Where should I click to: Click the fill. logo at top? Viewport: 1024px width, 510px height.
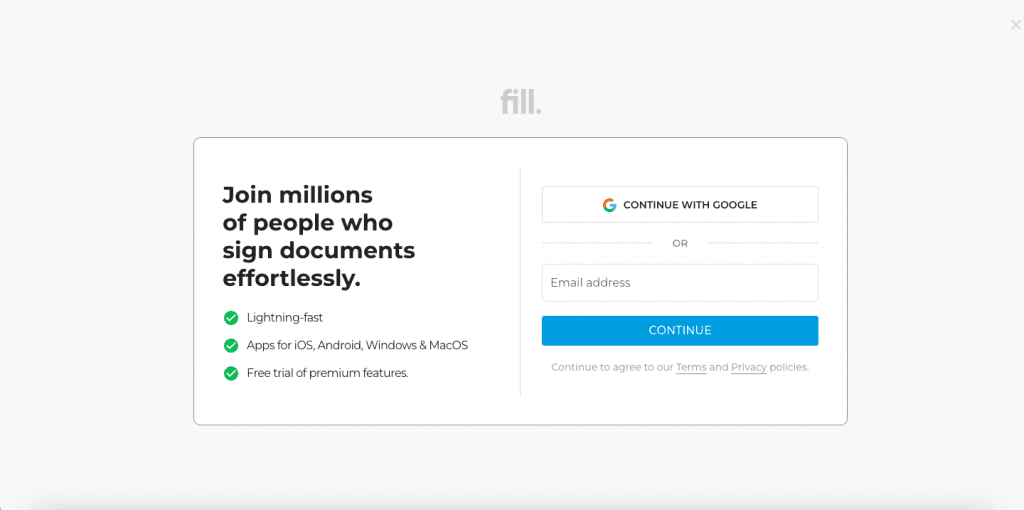coord(520,103)
